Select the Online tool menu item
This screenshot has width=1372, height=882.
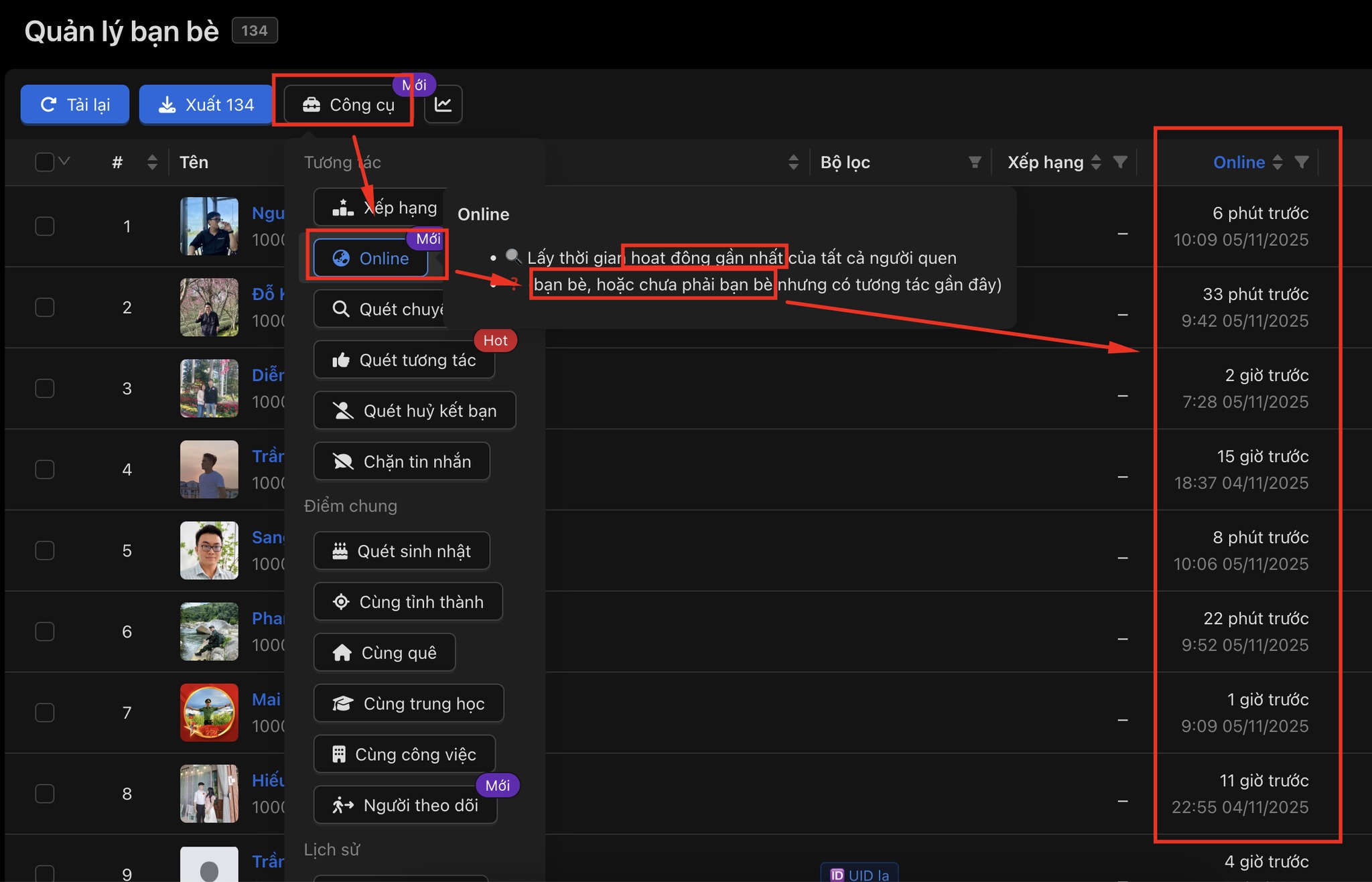(370, 258)
